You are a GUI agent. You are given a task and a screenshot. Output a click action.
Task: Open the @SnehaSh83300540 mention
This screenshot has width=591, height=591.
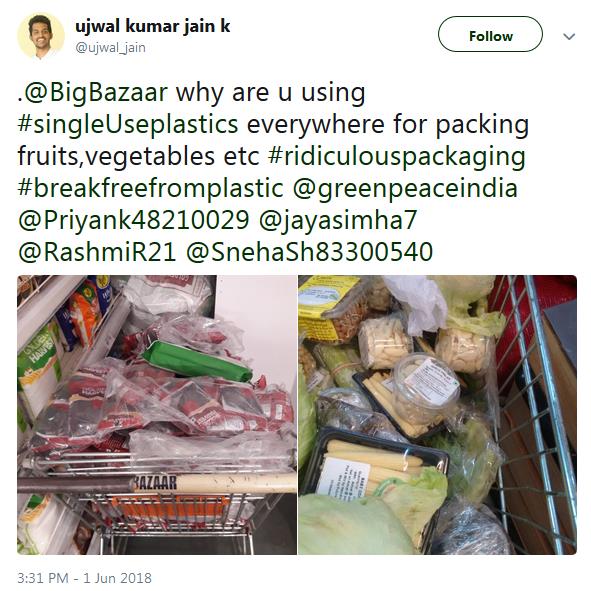[309, 253]
